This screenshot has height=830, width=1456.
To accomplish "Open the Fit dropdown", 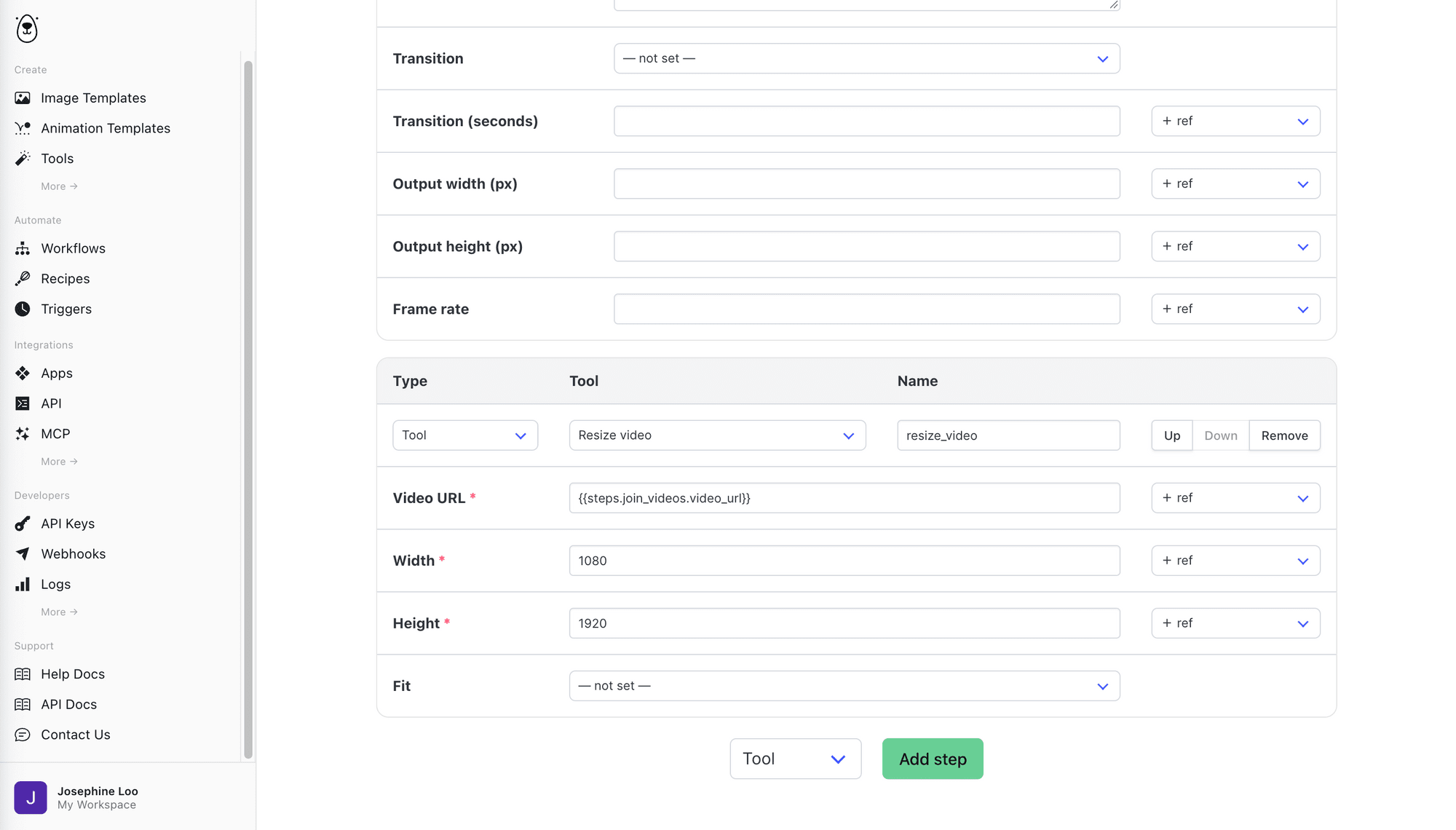I will pyautogui.click(x=844, y=686).
